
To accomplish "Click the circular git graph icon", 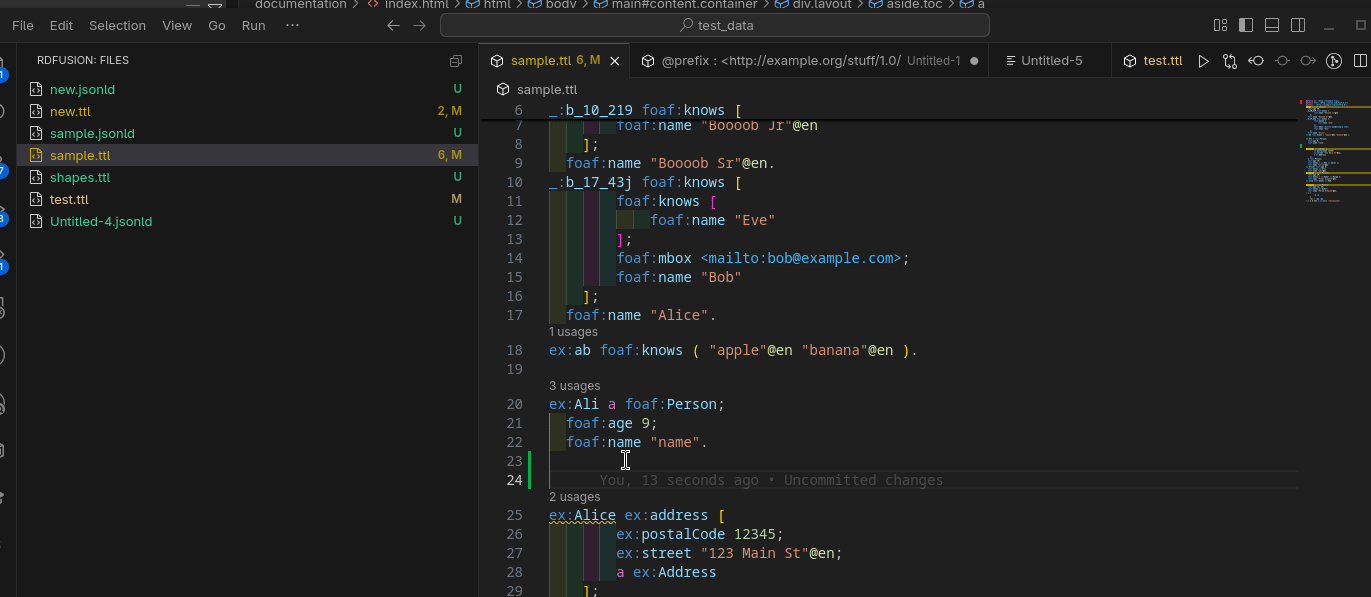I will 1333,61.
